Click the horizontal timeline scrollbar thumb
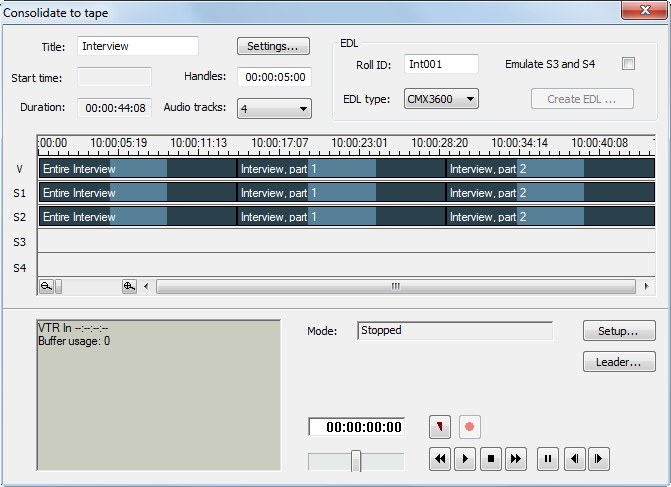The height and width of the screenshot is (487, 671). pyautogui.click(x=396, y=286)
